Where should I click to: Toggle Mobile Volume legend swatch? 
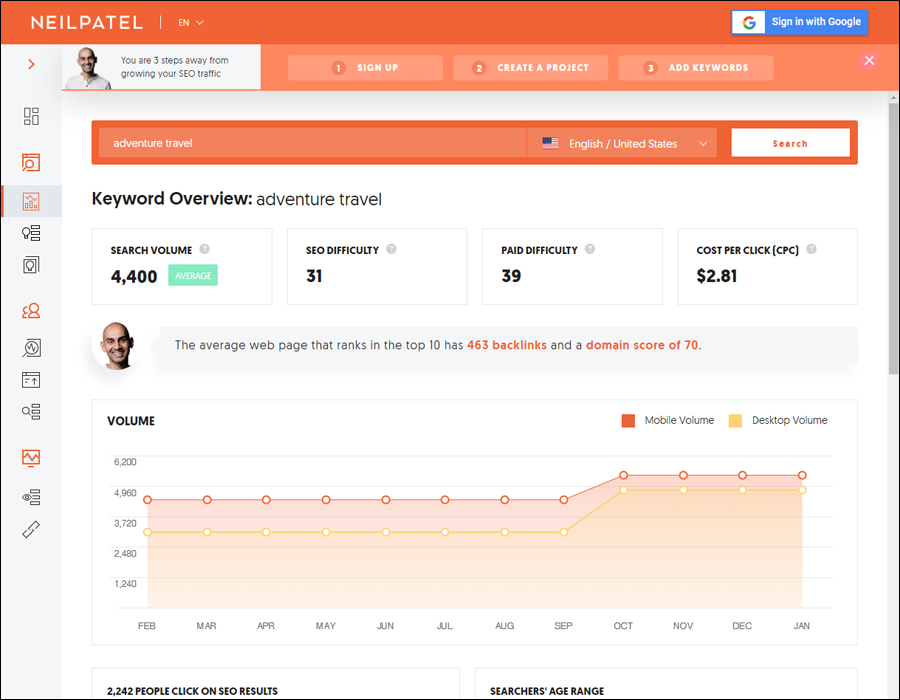629,421
